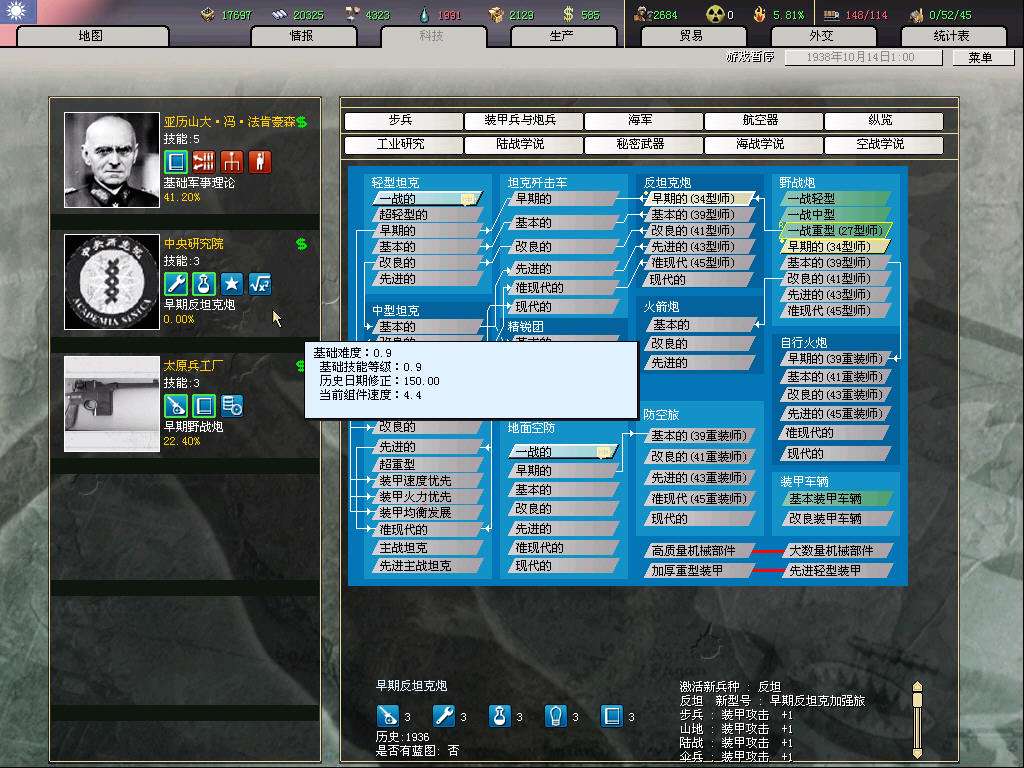Viewport: 1024px width, 768px height.
Task: Click the national flag icon in top-left corner
Action: pos(18,11)
